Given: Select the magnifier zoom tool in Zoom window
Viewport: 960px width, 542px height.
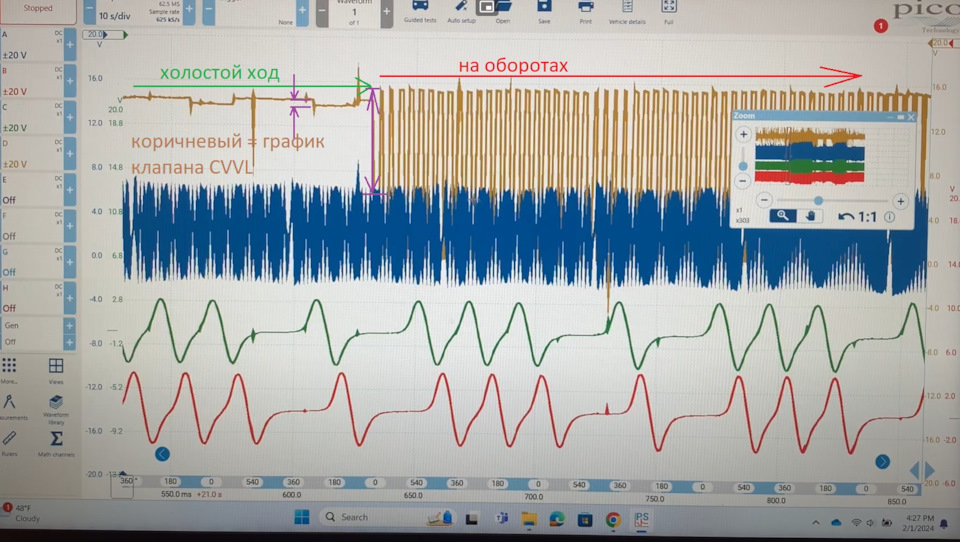Looking at the screenshot, I should click(x=782, y=216).
